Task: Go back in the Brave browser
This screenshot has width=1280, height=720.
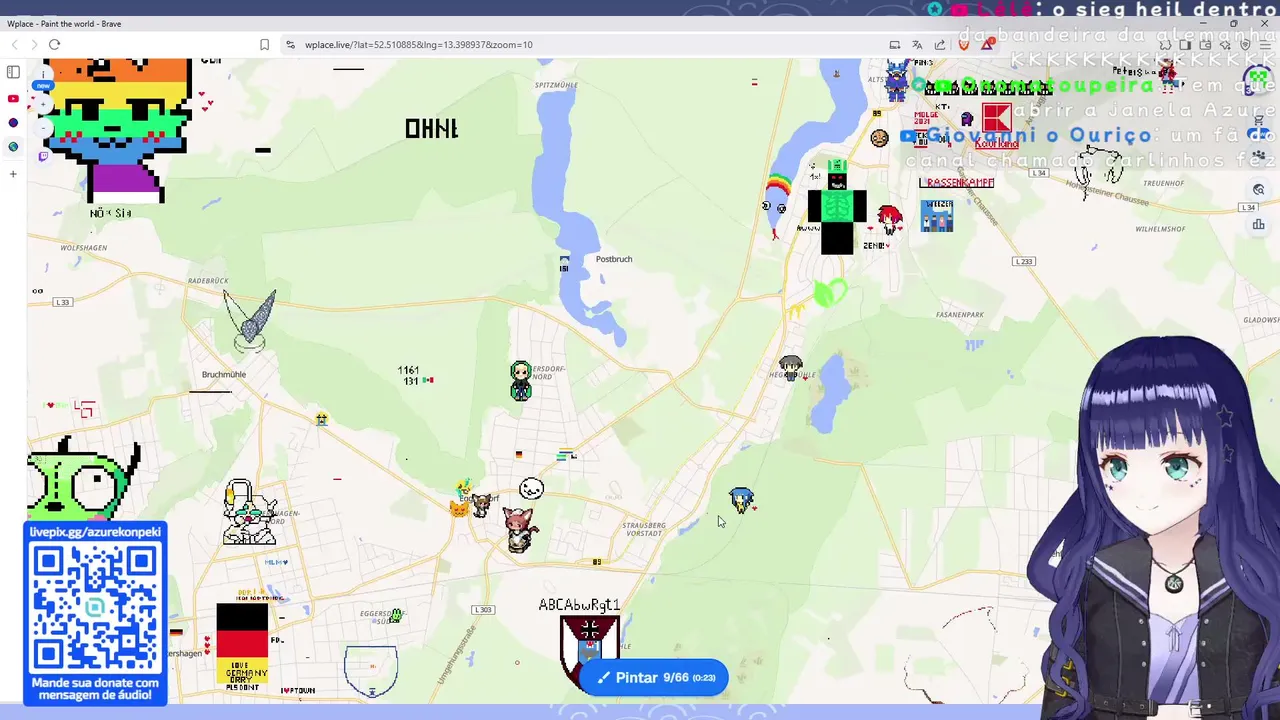Action: pyautogui.click(x=14, y=44)
